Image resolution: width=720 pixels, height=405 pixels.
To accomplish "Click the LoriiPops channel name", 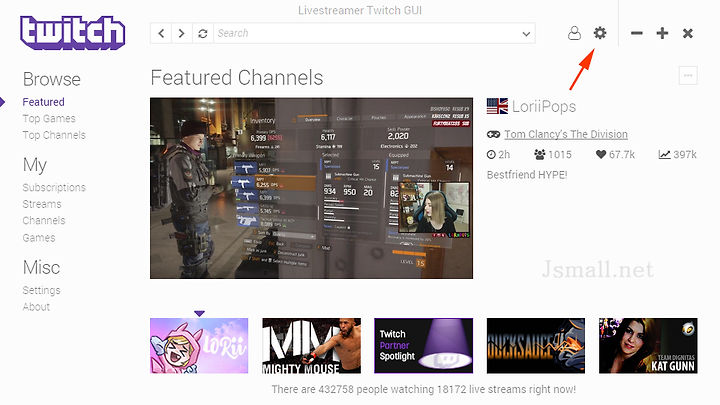I will click(x=544, y=107).
